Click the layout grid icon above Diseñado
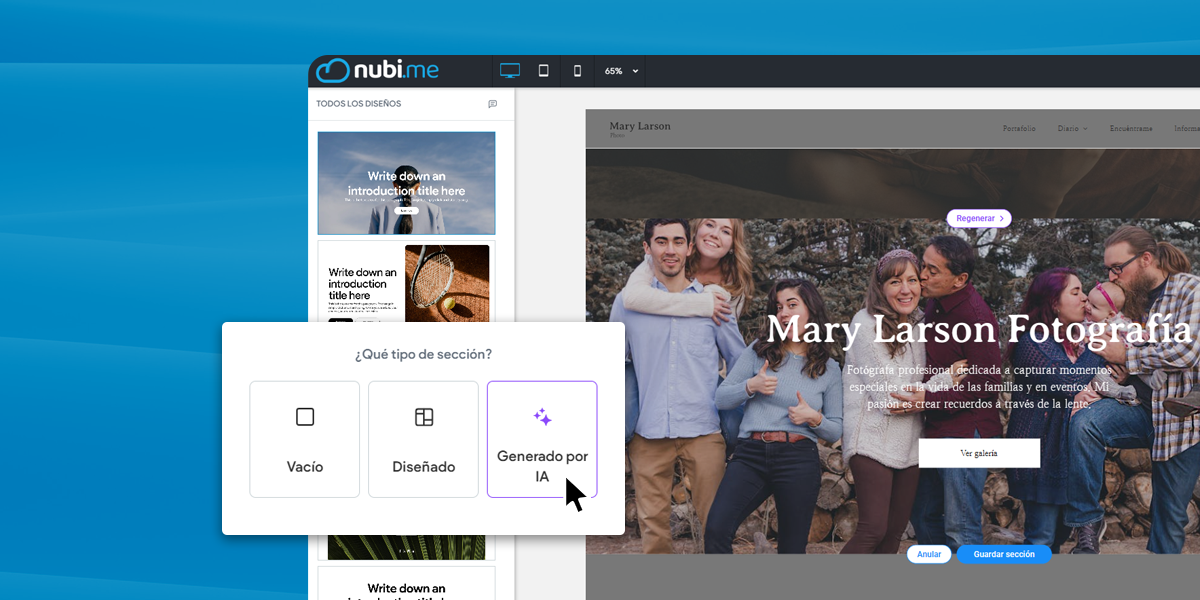Screen dimensions: 1200x600 (424, 417)
